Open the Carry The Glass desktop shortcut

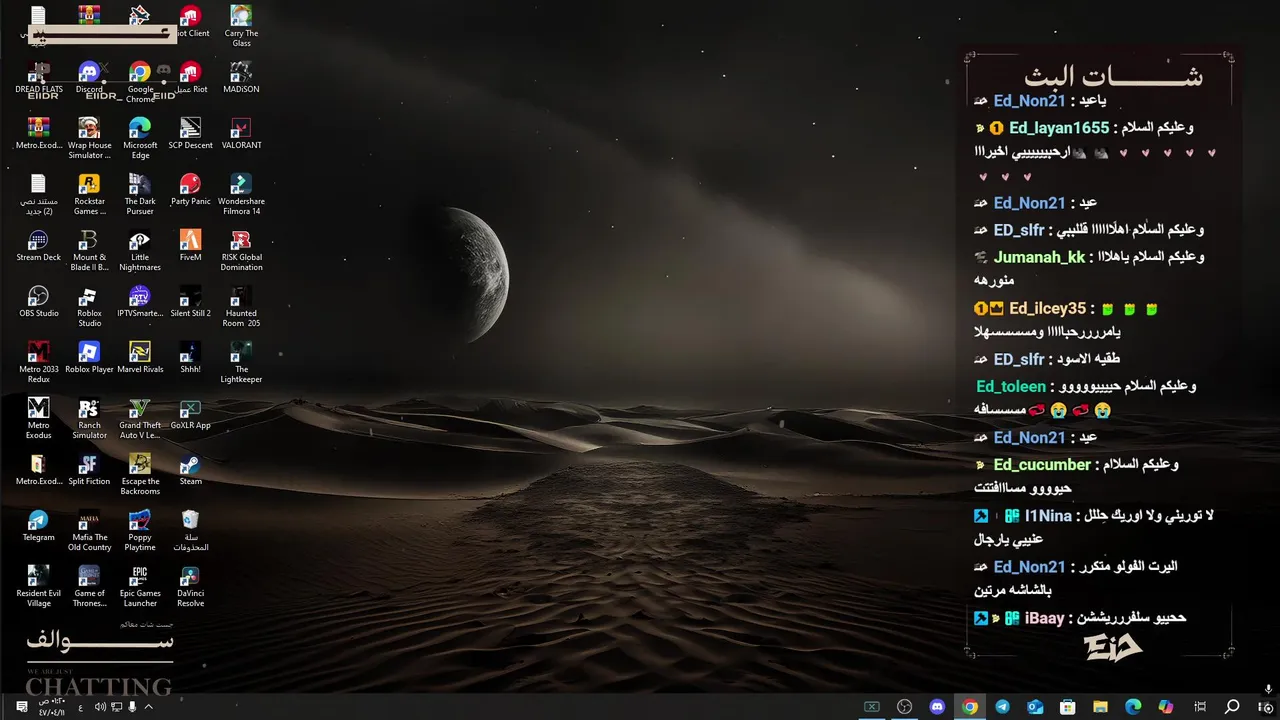point(241,25)
